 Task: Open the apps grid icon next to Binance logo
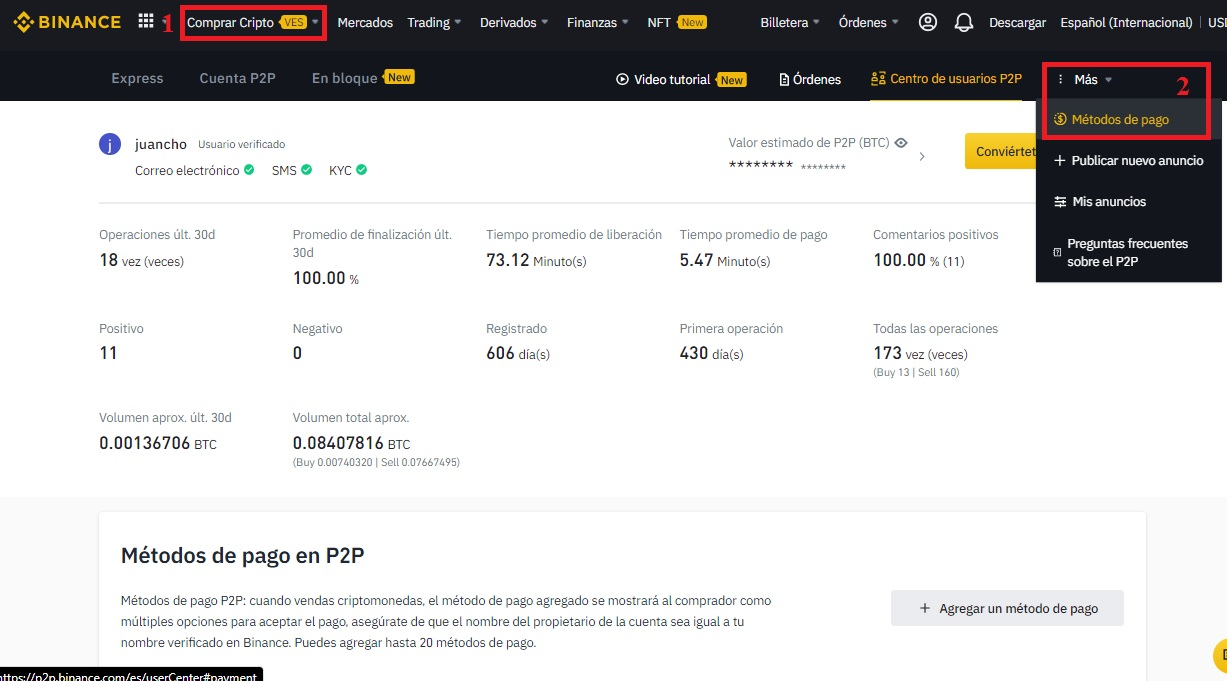click(x=146, y=21)
